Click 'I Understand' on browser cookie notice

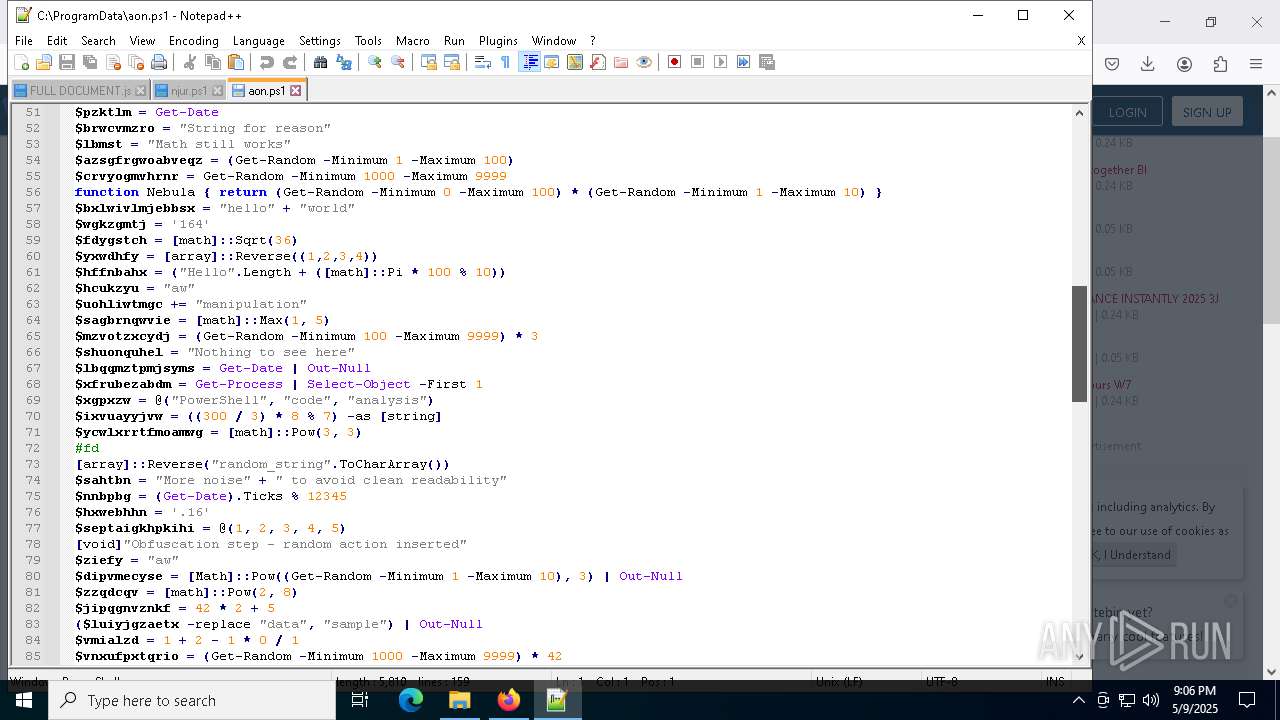1132,555
